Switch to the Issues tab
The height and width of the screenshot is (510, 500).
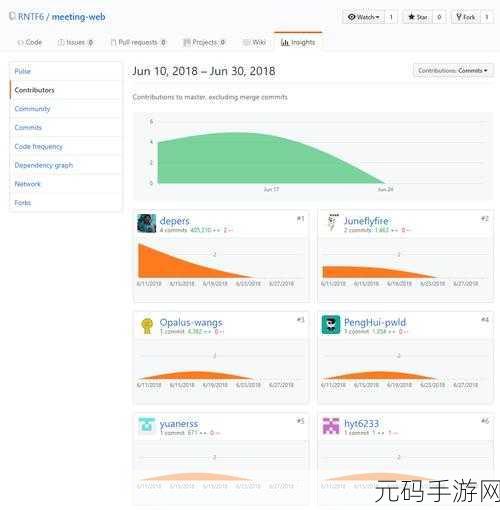tap(75, 42)
